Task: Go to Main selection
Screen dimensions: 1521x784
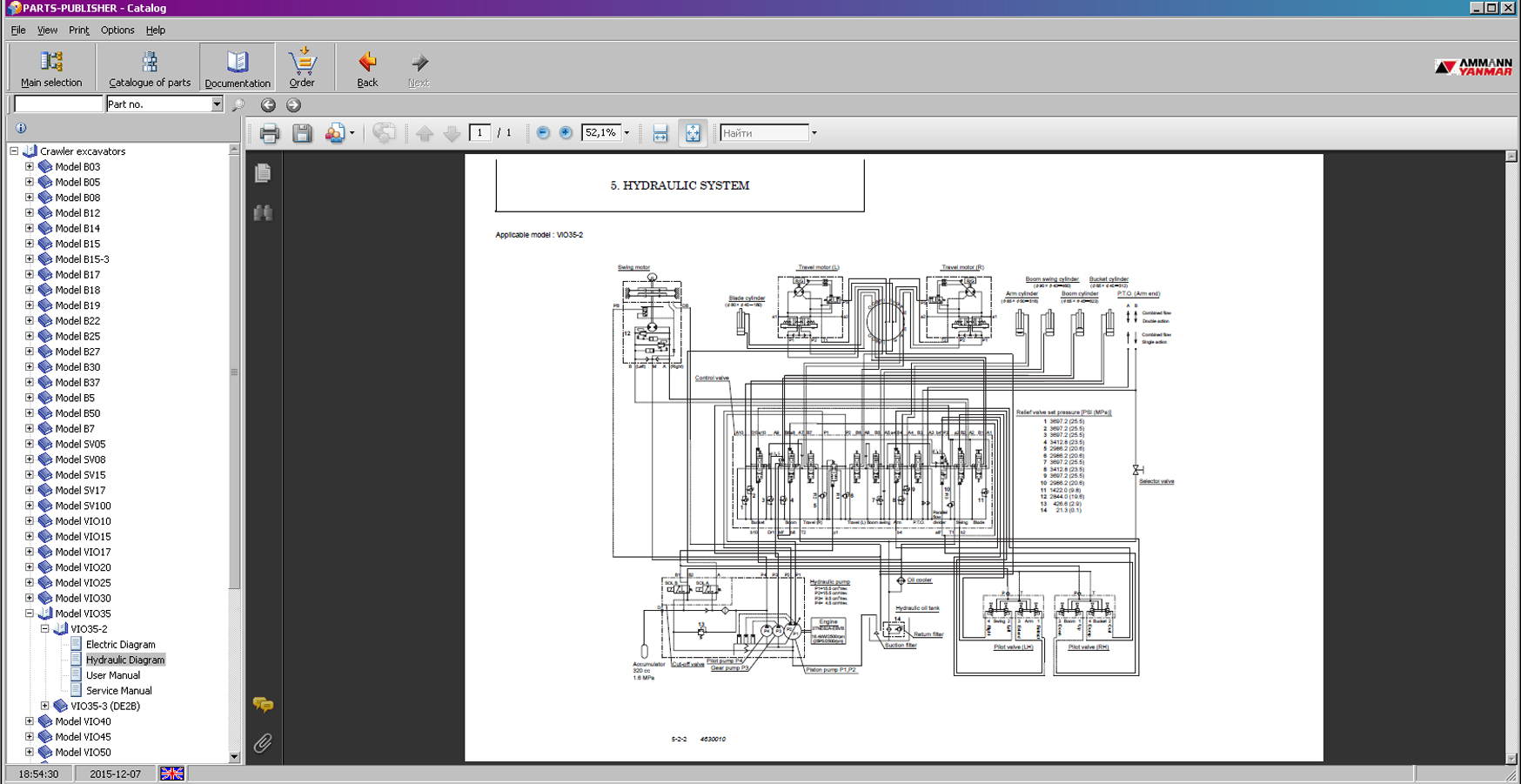Action: (x=51, y=68)
